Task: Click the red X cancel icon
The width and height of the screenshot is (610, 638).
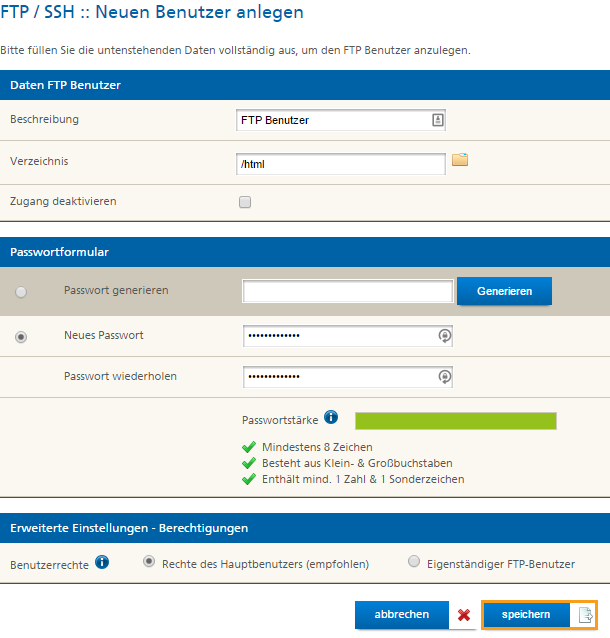Action: 464,615
